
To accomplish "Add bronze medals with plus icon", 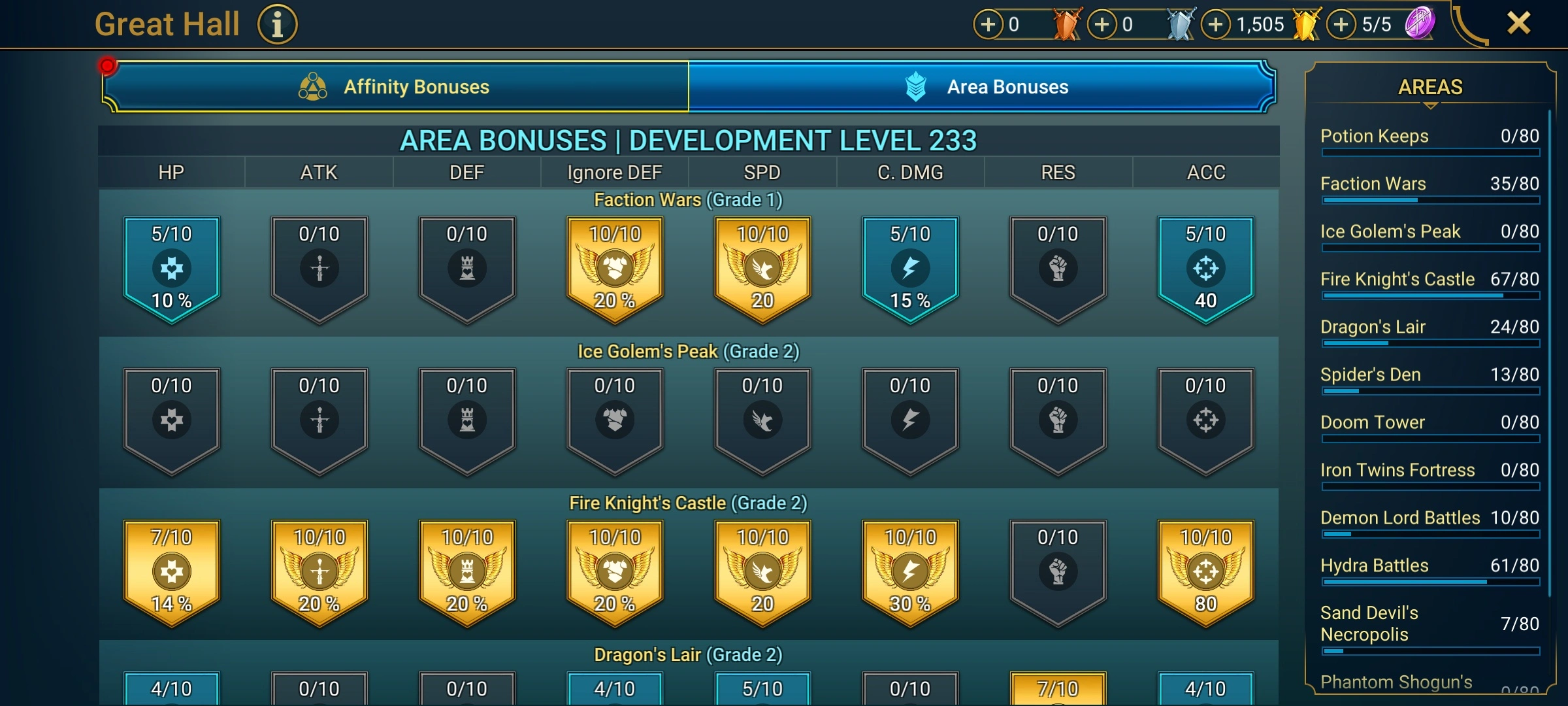I will 988,25.
